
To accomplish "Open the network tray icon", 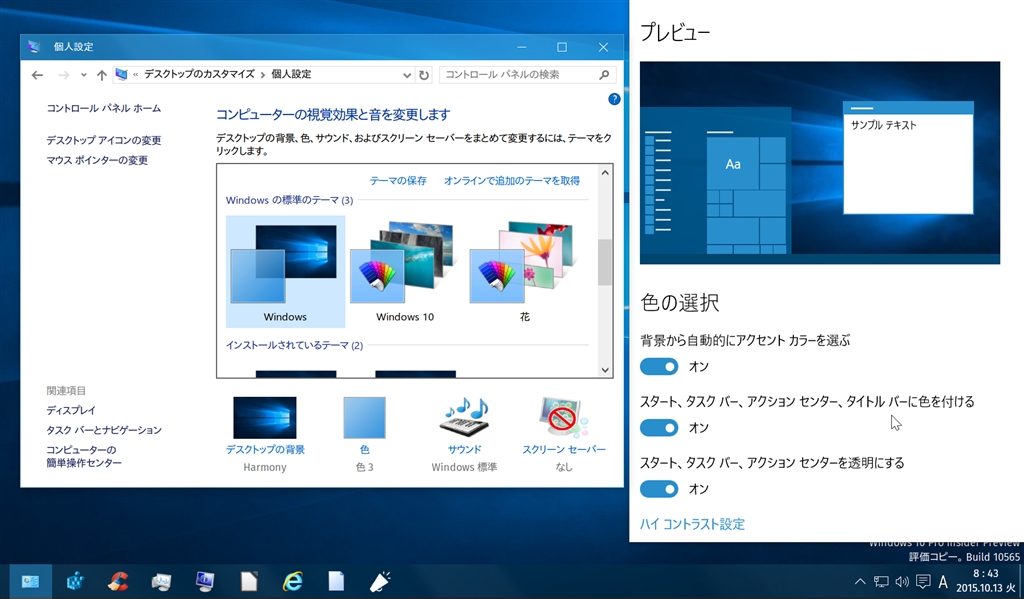I will tap(881, 581).
